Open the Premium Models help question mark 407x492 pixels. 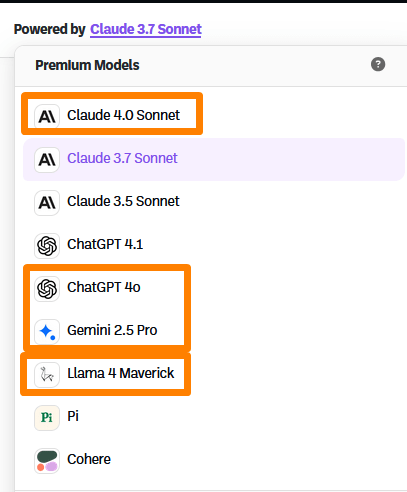coord(378,64)
